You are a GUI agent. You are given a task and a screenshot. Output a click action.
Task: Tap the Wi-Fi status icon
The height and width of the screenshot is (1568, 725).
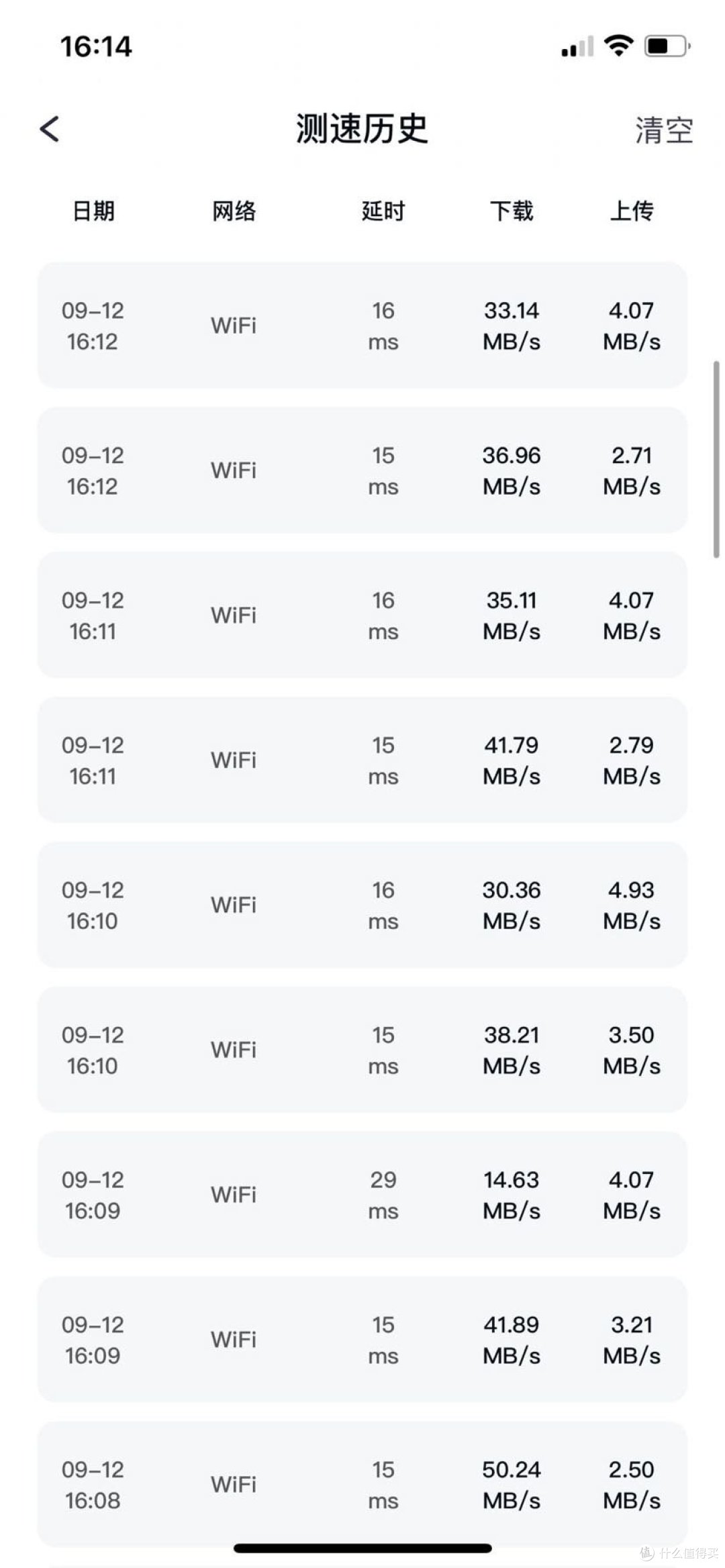click(618, 46)
